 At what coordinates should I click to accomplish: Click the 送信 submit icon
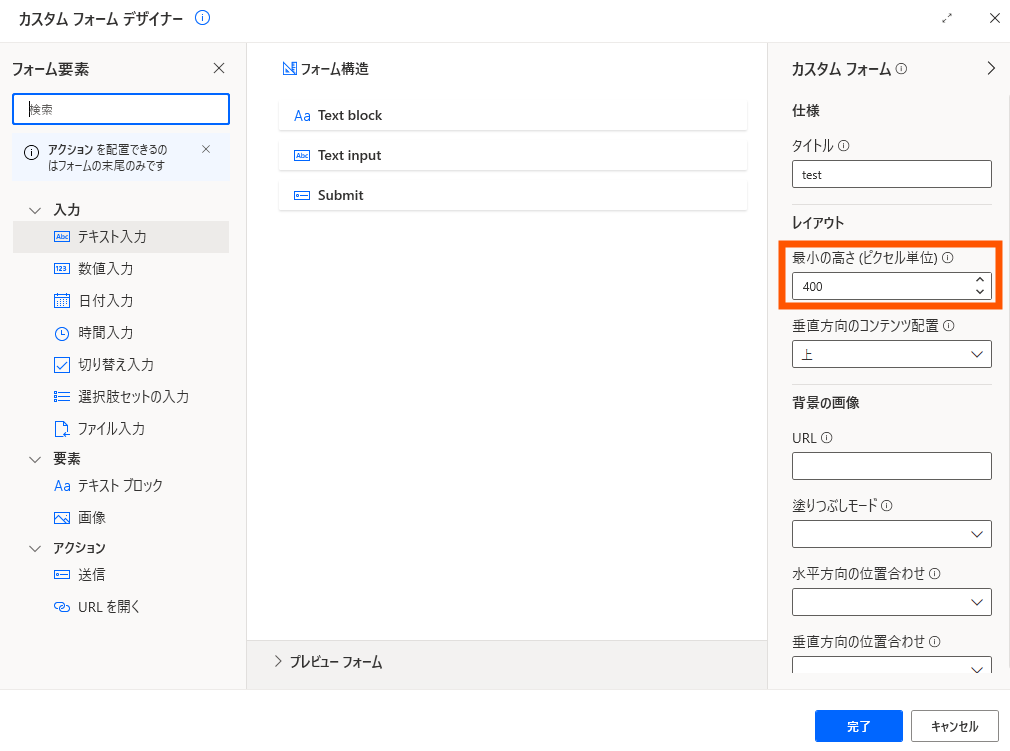62,575
